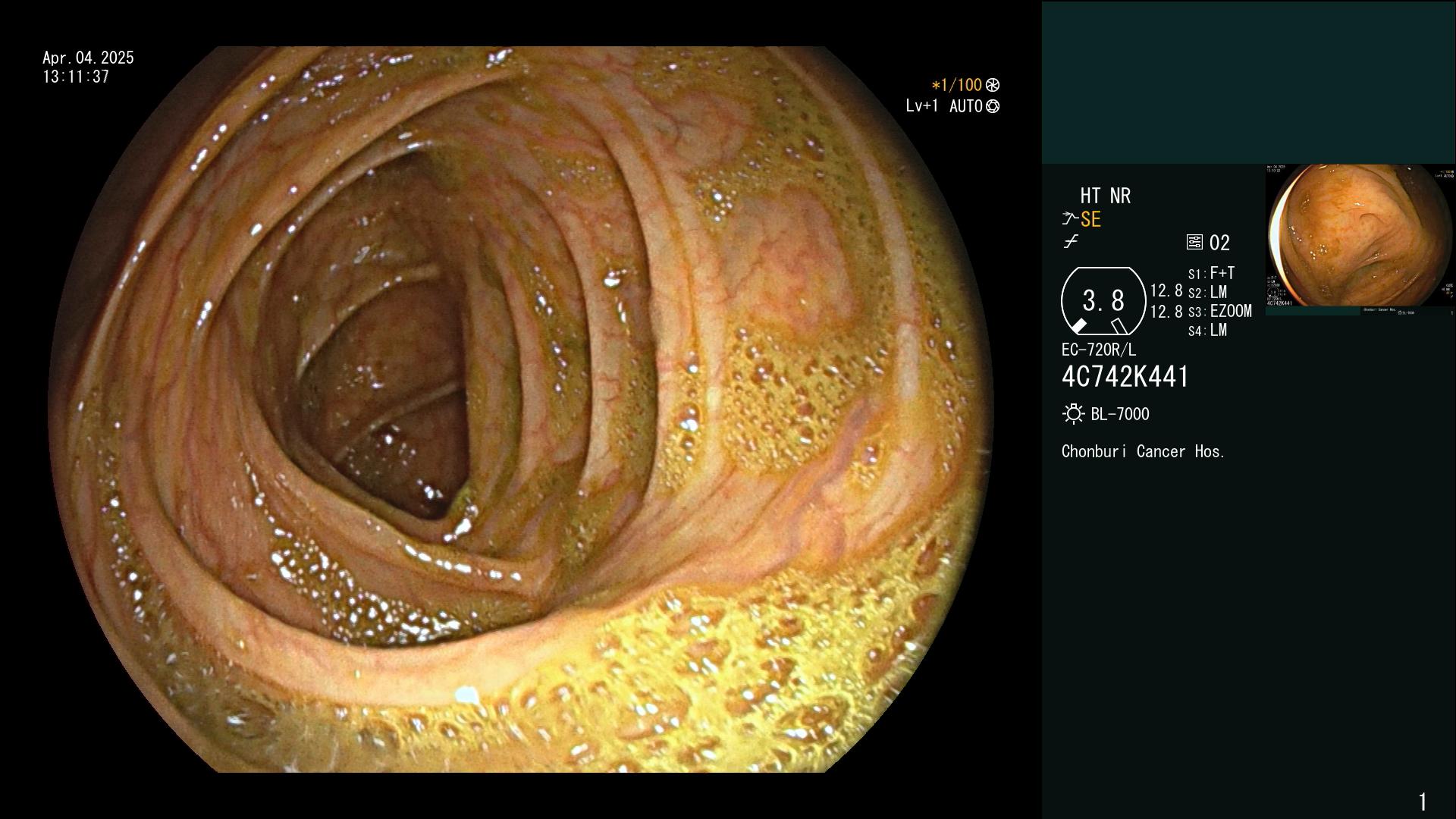Screen dimensions: 1456x819
Task: Click the light source lamp icon beside BL-7000
Action: [x=1073, y=414]
